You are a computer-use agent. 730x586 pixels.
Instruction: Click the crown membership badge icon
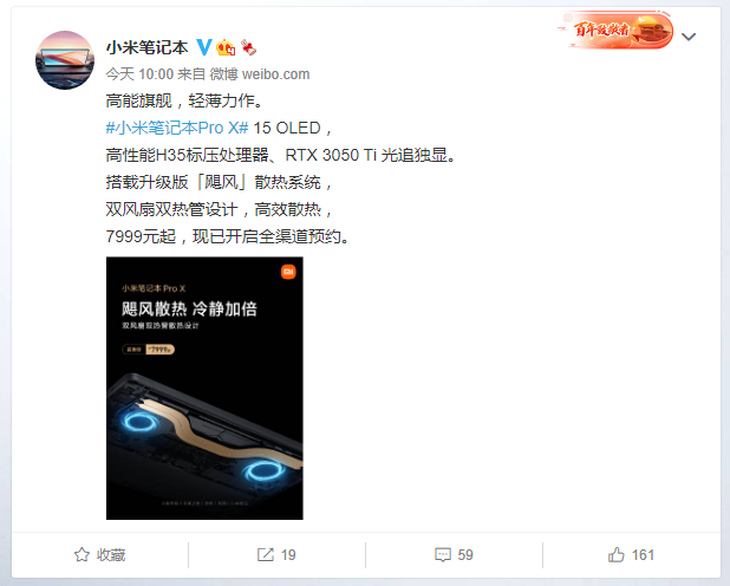click(x=226, y=47)
